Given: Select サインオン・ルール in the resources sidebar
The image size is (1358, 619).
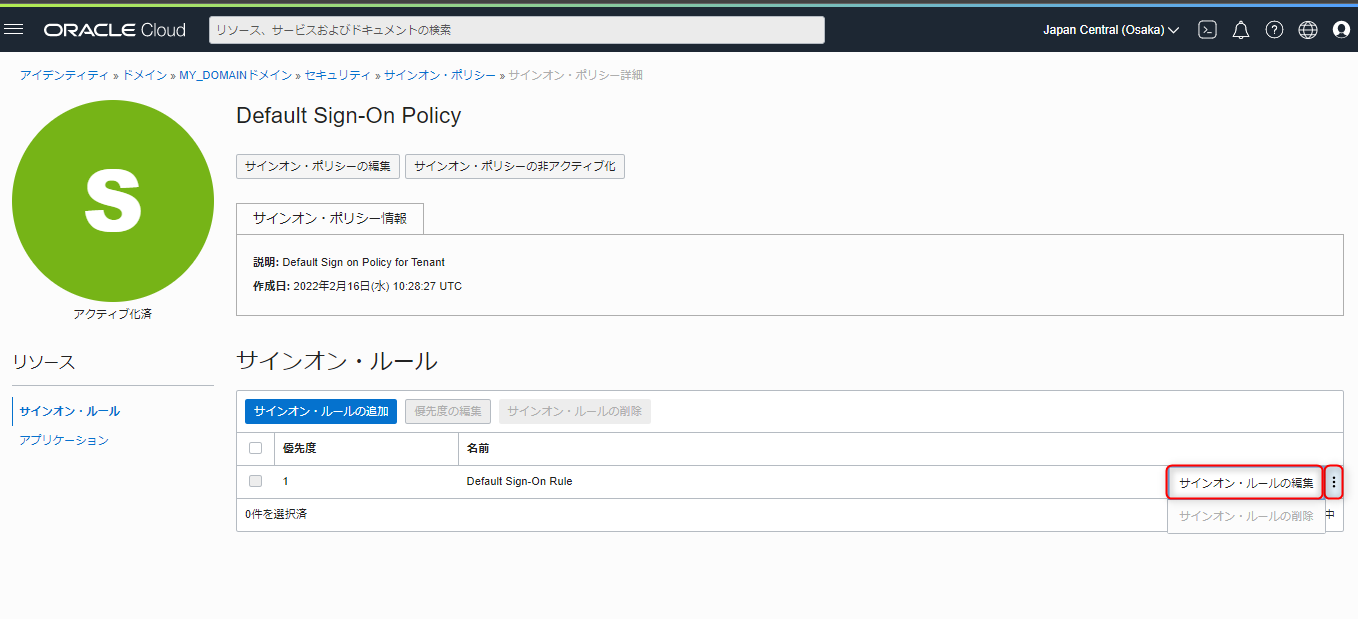Looking at the screenshot, I should pyautogui.click(x=69, y=411).
